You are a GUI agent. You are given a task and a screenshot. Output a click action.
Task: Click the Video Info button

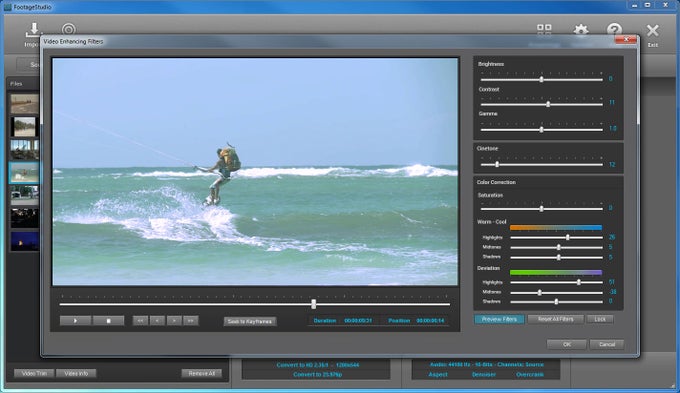tap(76, 373)
